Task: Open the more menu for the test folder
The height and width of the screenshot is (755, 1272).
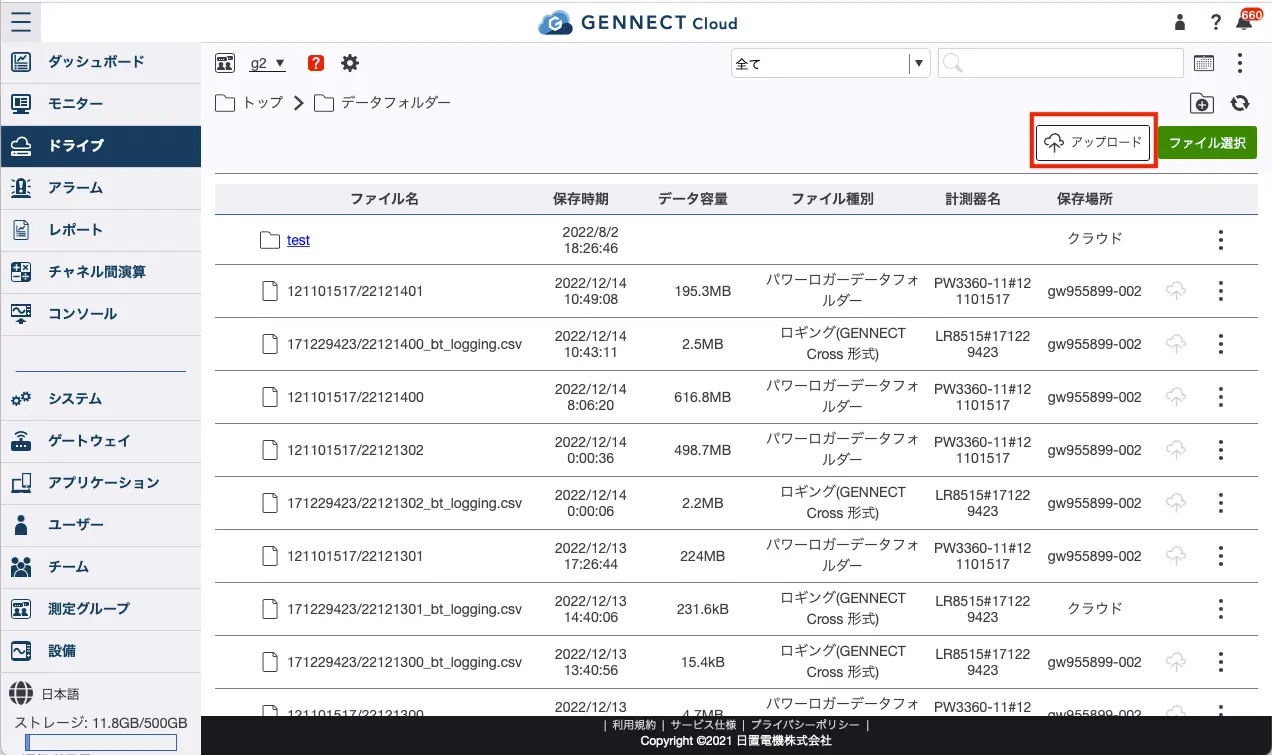Action: coord(1220,240)
